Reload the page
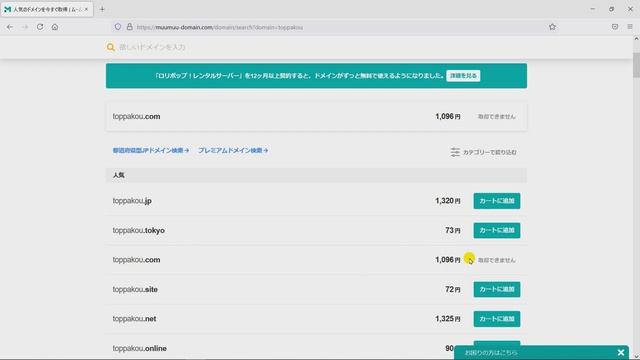The width and height of the screenshot is (640, 360). click(40, 27)
